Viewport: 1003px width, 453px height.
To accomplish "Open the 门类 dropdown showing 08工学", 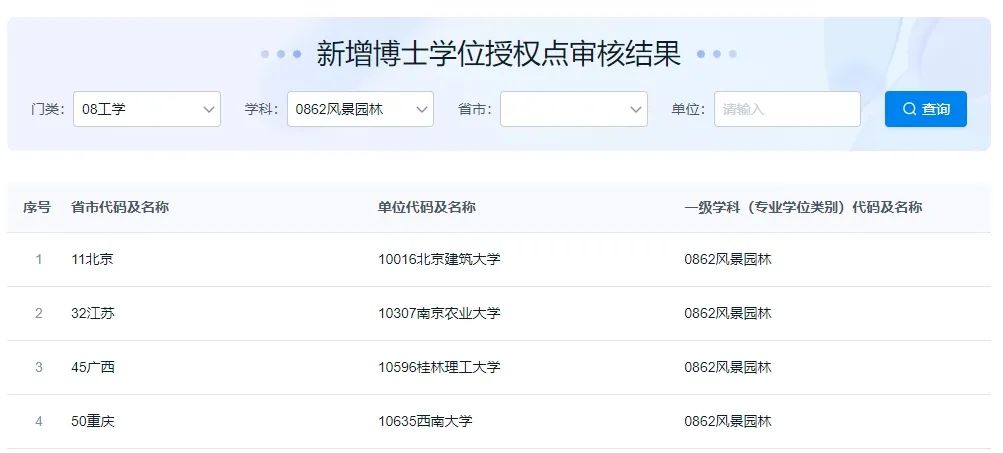I will pyautogui.click(x=146, y=109).
